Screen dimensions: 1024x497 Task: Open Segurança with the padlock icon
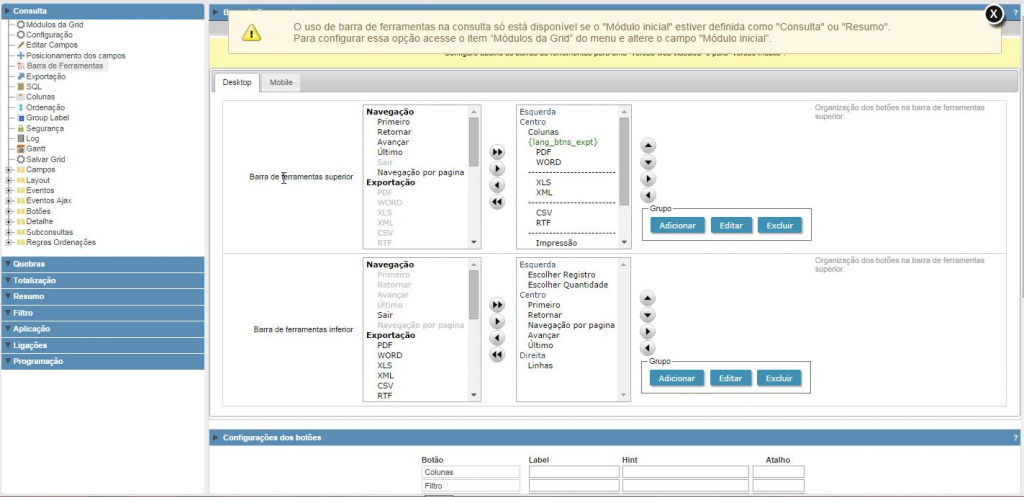click(x=44, y=128)
